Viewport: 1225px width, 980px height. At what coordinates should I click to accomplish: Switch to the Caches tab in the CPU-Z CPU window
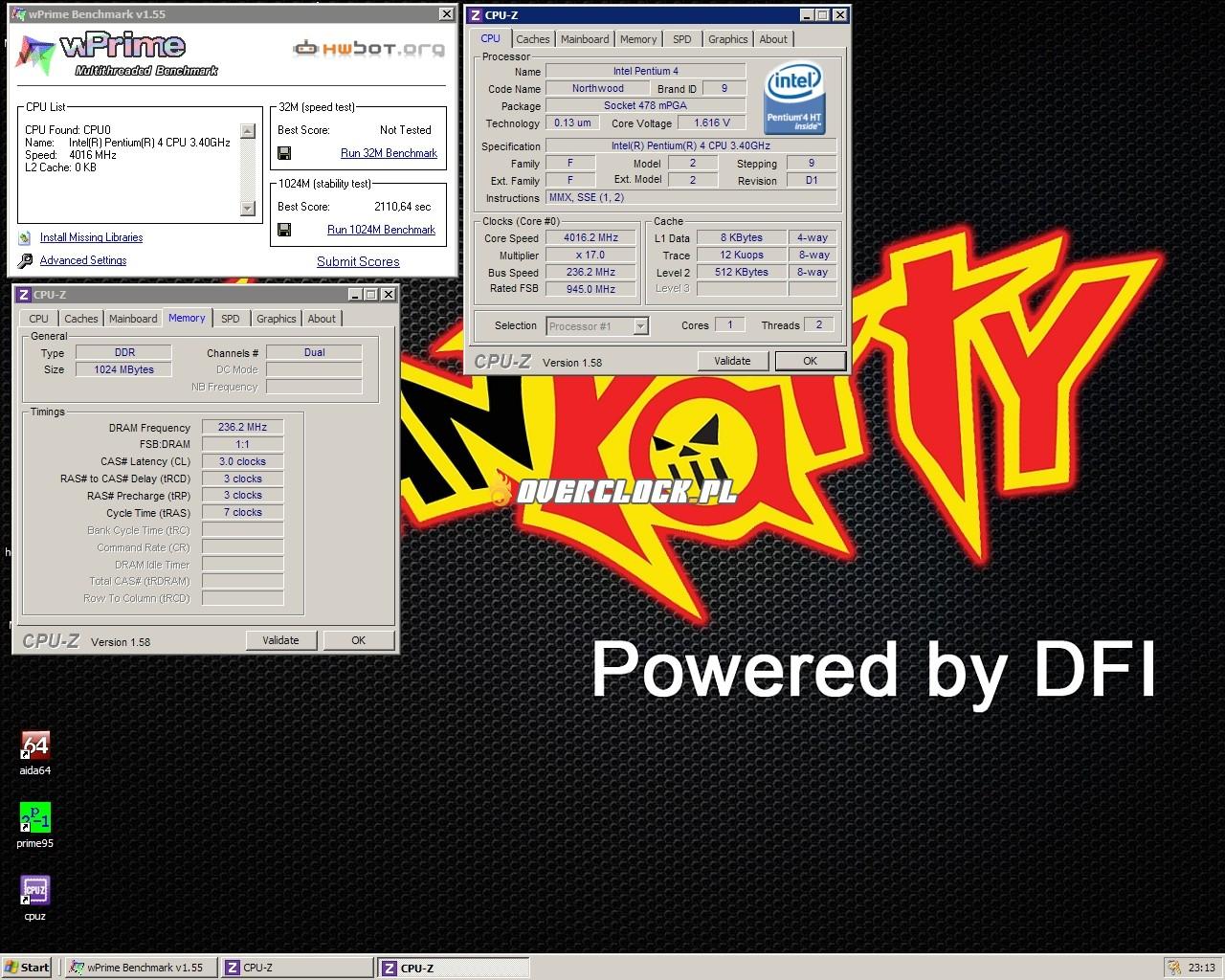pyautogui.click(x=533, y=39)
